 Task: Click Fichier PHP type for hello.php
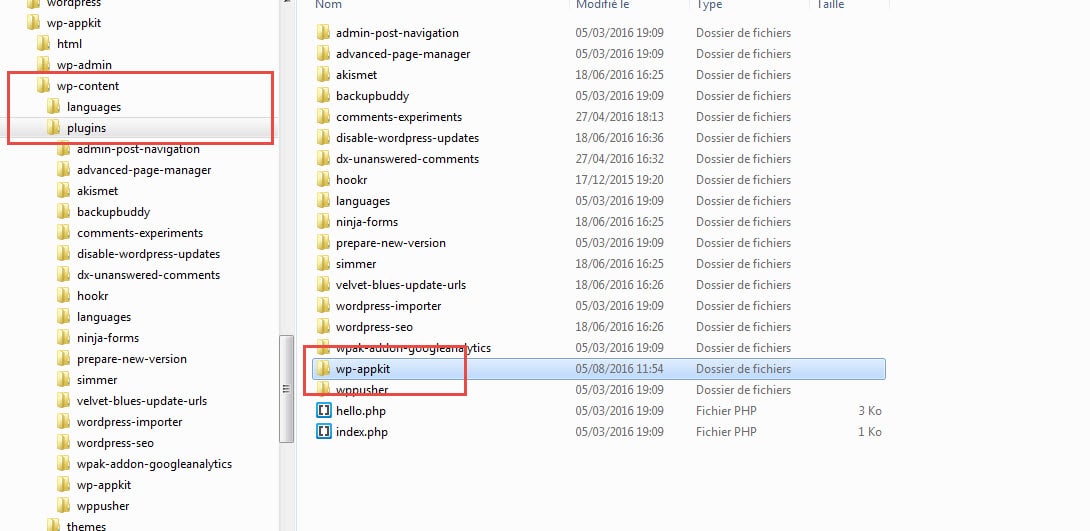pos(726,411)
